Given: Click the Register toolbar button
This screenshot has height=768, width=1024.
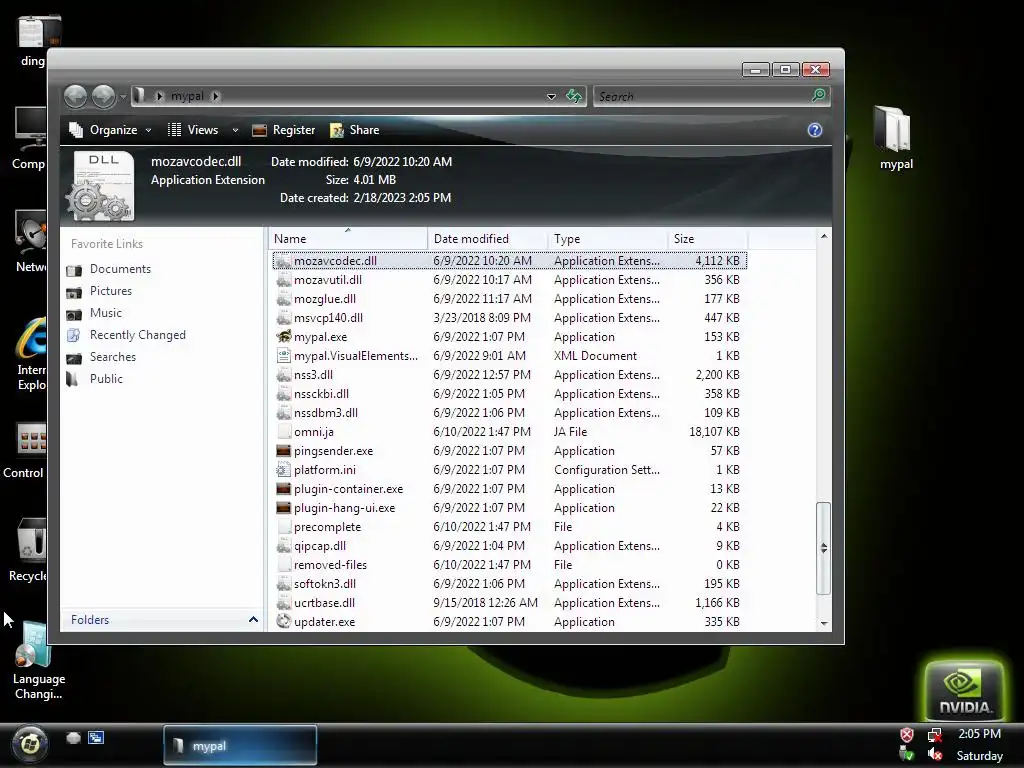Looking at the screenshot, I should pos(283,130).
